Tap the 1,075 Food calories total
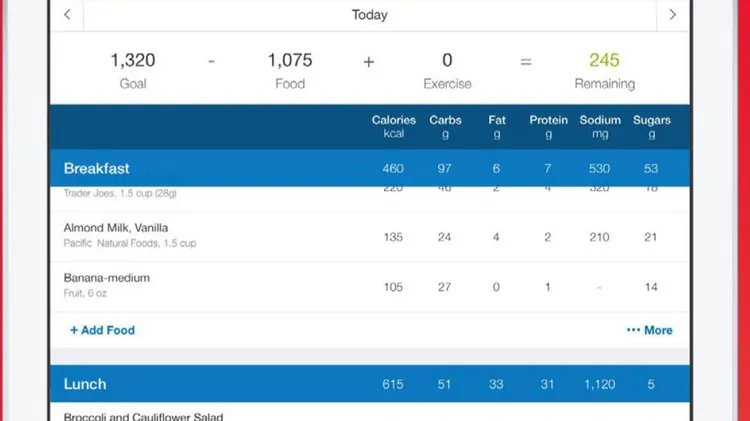This screenshot has width=750, height=421. pyautogui.click(x=290, y=60)
